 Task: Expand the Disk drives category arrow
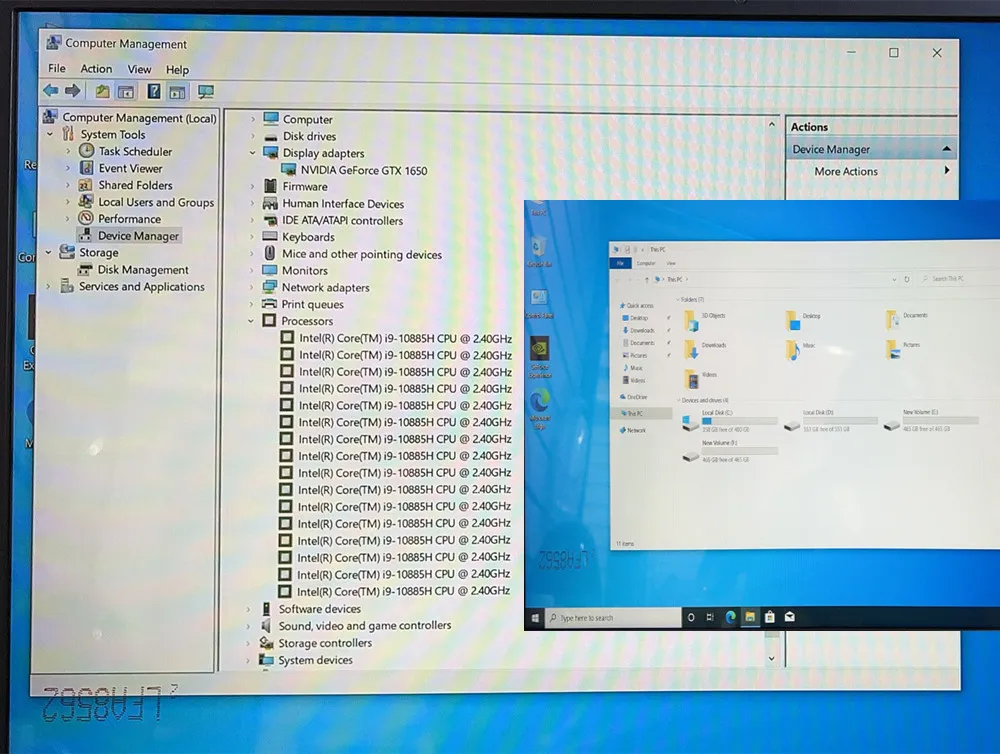tap(253, 136)
